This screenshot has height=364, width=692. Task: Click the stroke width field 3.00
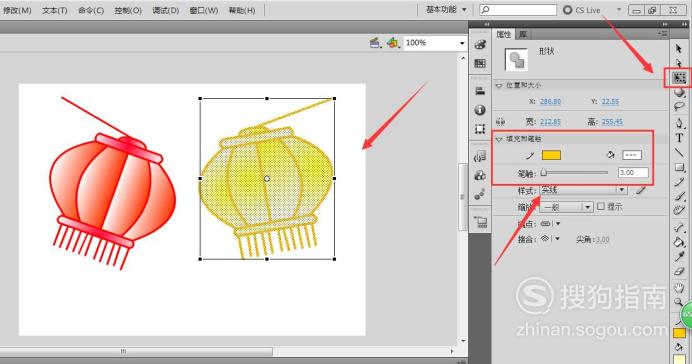point(633,173)
